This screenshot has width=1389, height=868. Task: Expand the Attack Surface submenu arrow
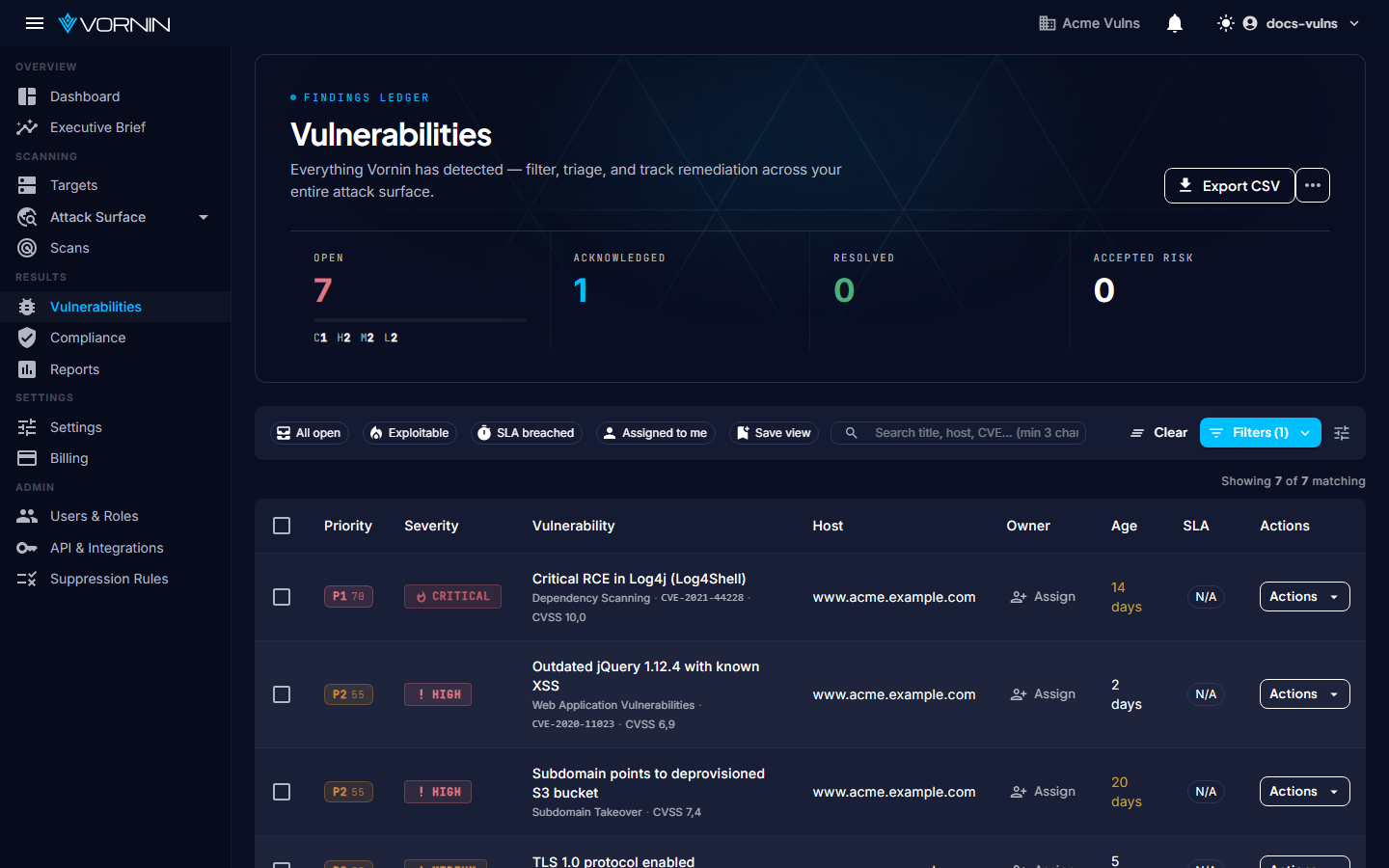coord(204,217)
